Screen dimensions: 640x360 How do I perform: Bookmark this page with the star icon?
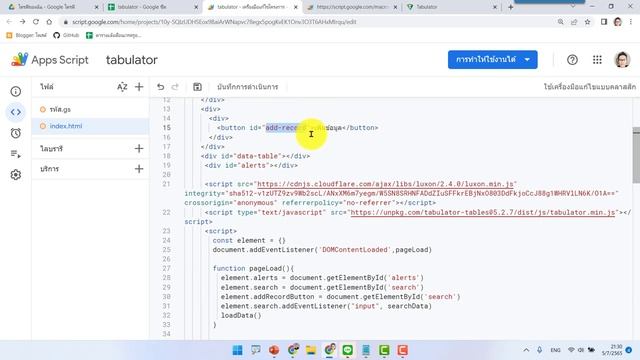coord(587,22)
